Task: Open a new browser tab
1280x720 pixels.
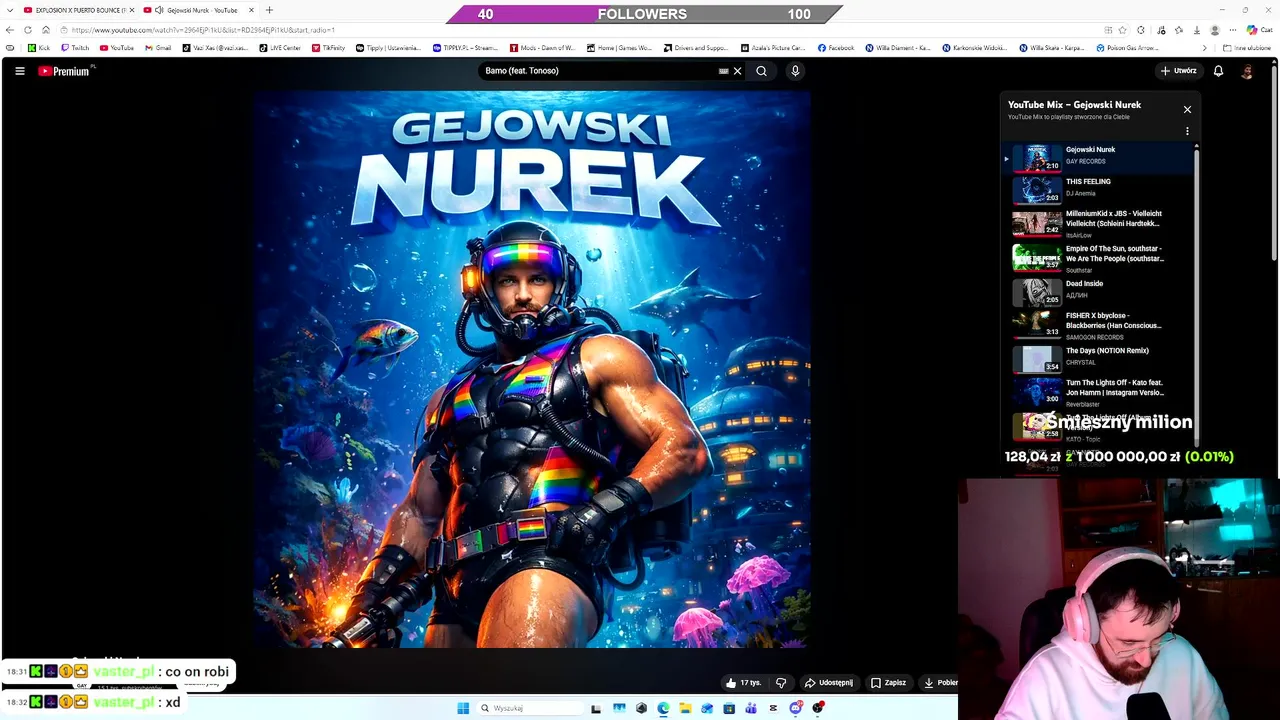Action: coord(269,10)
